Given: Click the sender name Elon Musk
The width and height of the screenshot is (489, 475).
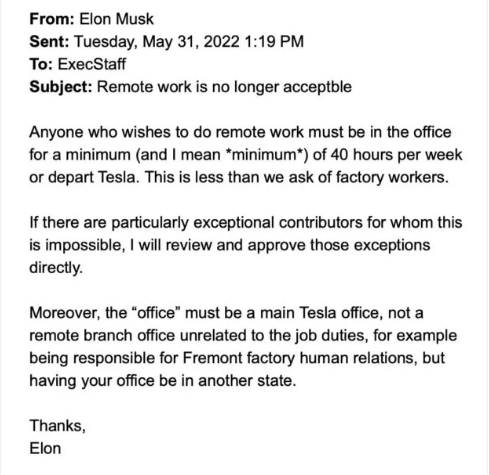Looking at the screenshot, I should click(116, 19).
